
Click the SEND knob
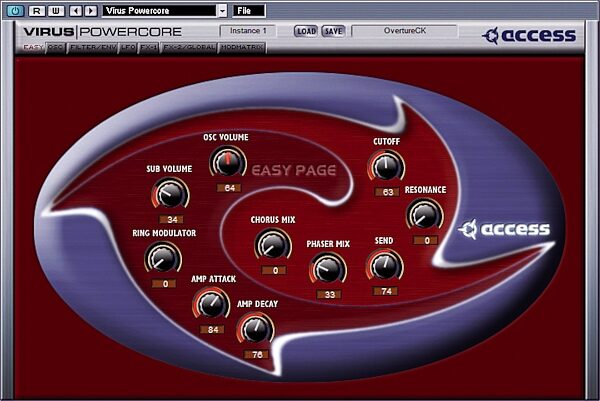384,266
